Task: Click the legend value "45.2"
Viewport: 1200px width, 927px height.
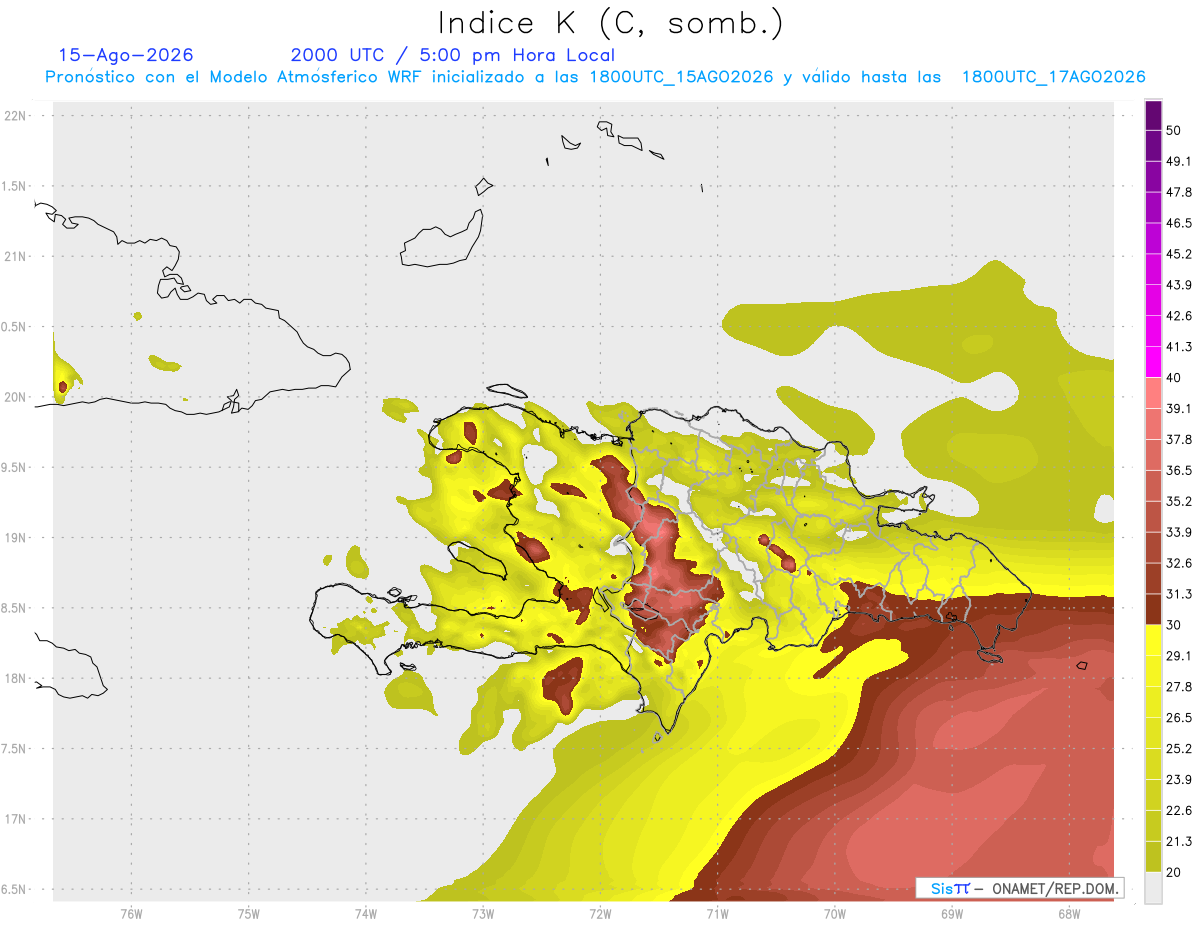Action: pos(1180,254)
